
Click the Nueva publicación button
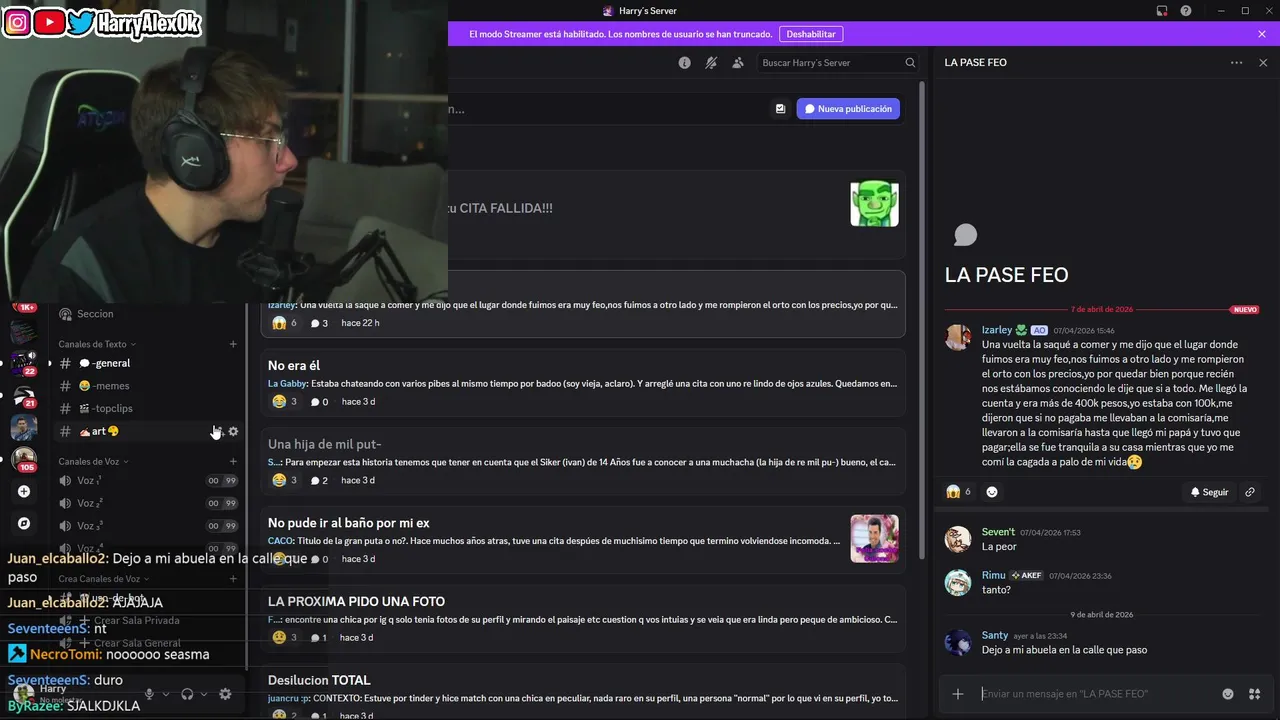point(848,109)
